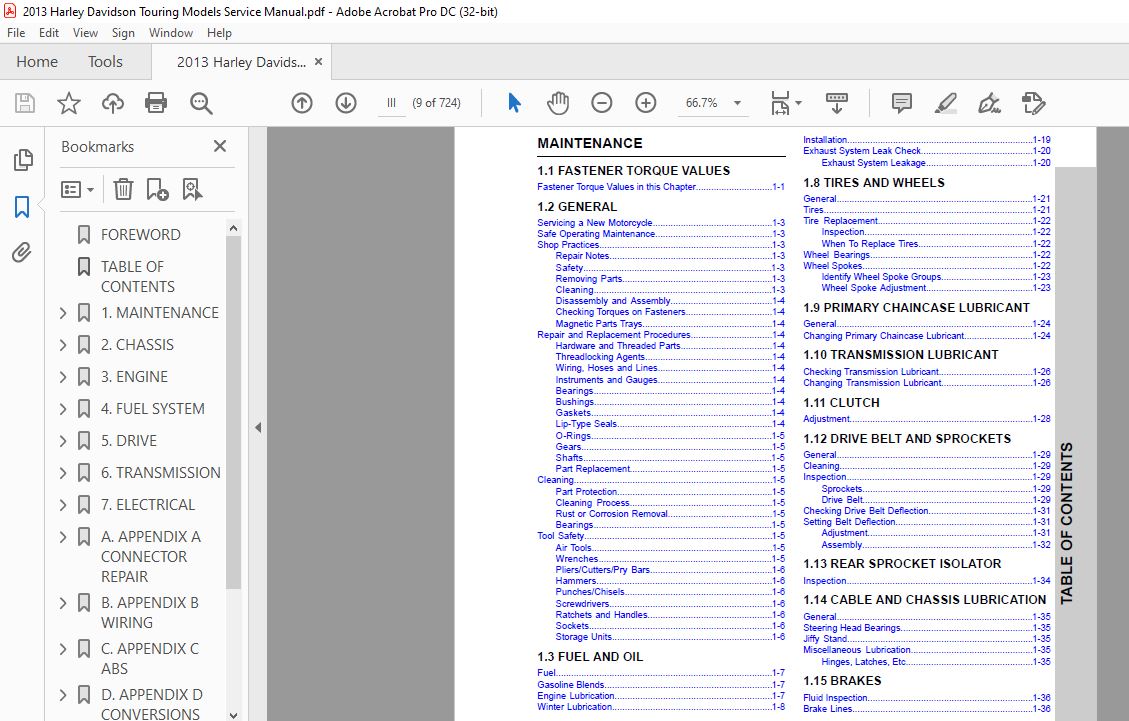The width and height of the screenshot is (1129, 721).
Task: Click the bookmarks panel scroll down arrow
Action: (233, 715)
